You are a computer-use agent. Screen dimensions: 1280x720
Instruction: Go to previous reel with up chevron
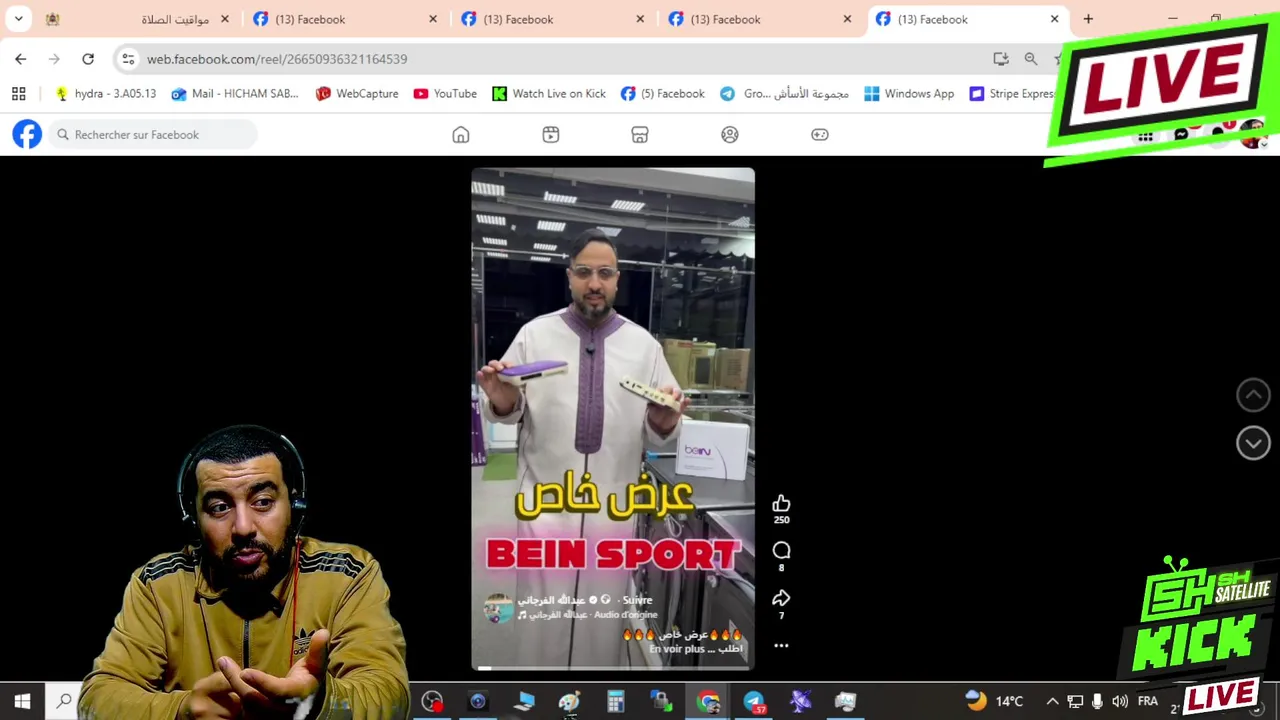click(1253, 395)
